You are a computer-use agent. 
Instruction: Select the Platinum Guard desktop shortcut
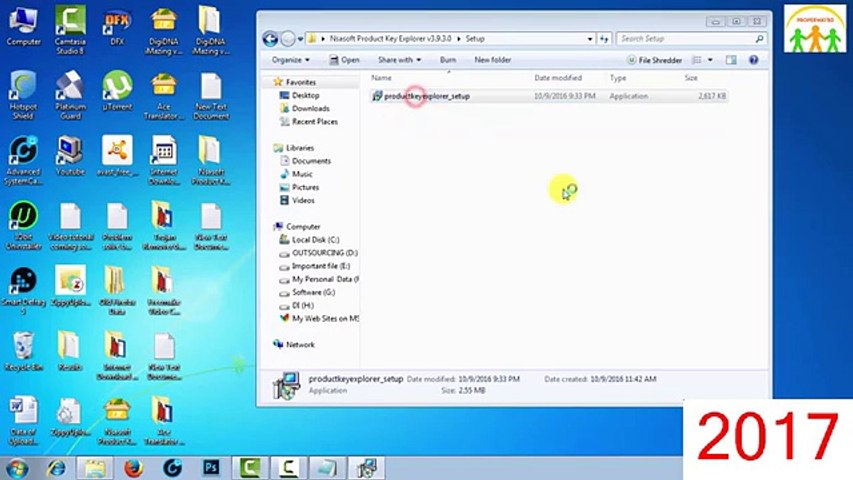coord(70,95)
